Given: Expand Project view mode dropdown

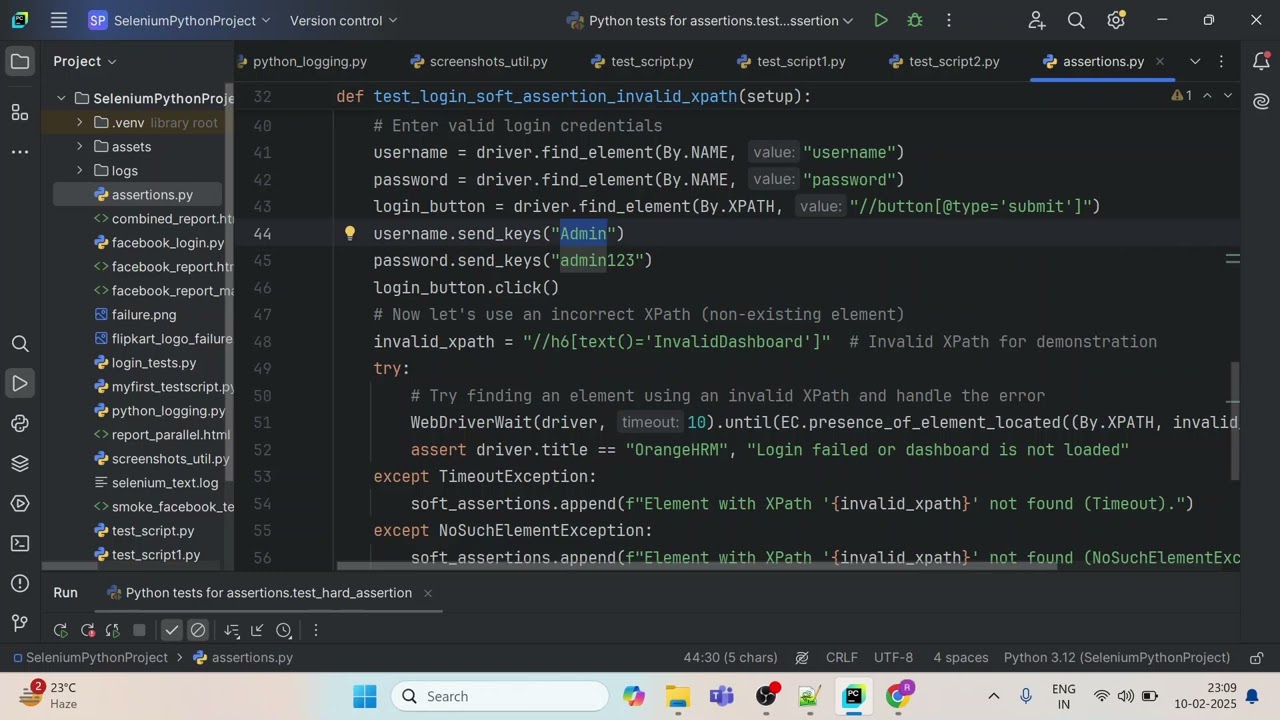Looking at the screenshot, I should pyautogui.click(x=85, y=61).
